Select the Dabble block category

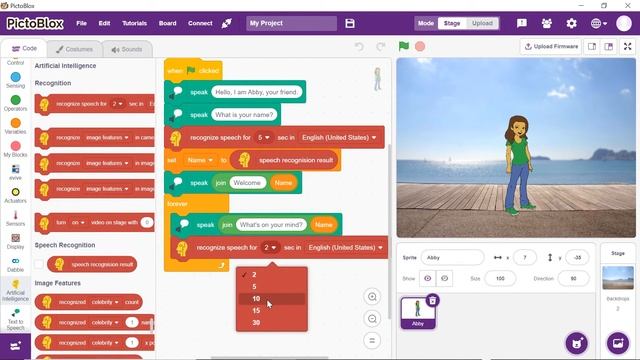[16, 264]
